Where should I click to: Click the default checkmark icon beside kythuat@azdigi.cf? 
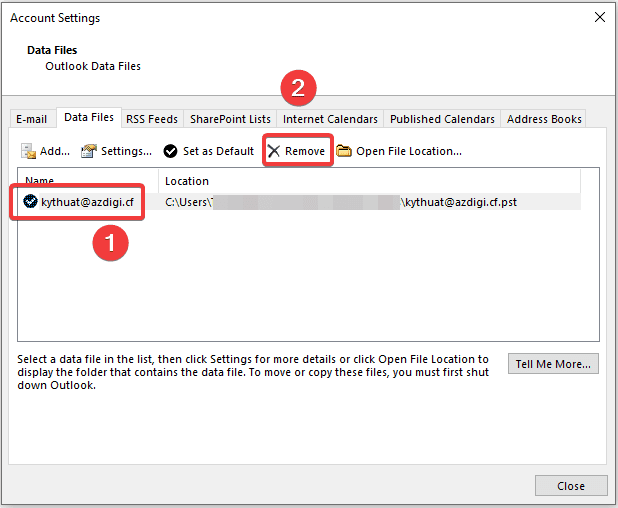[31, 202]
